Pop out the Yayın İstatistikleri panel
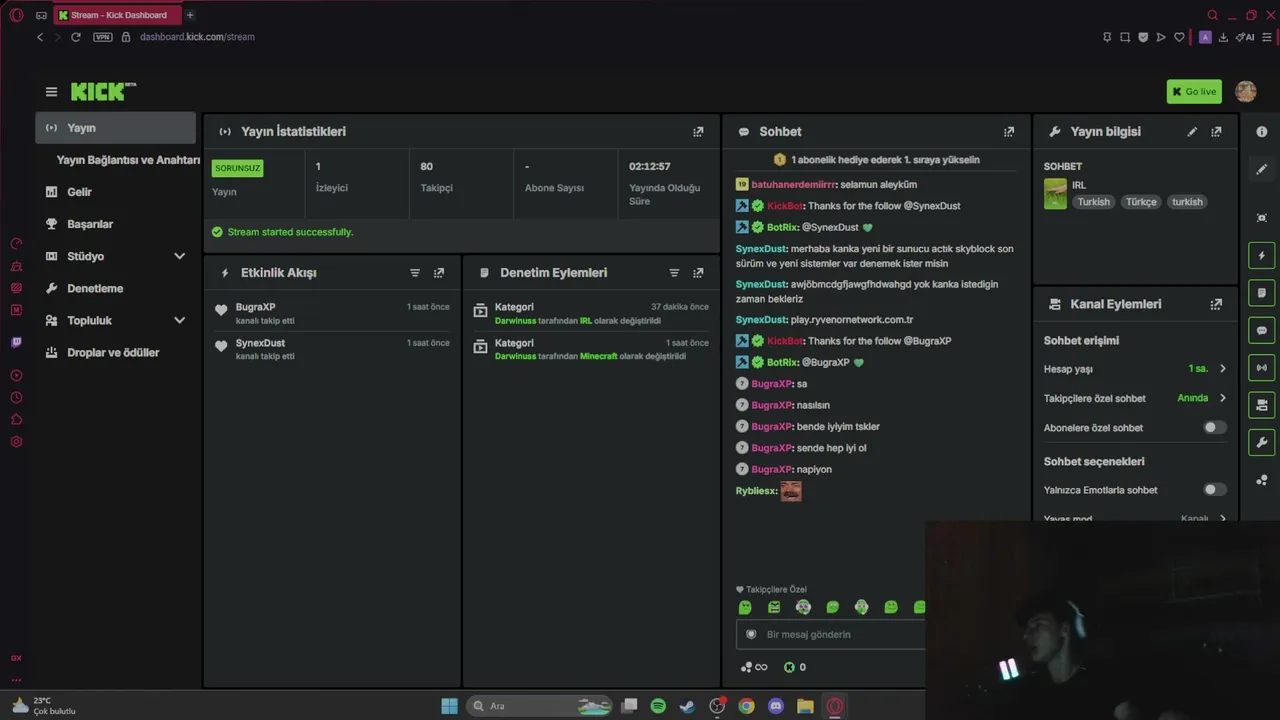Screen dimensions: 1280x720 [x=698, y=132]
